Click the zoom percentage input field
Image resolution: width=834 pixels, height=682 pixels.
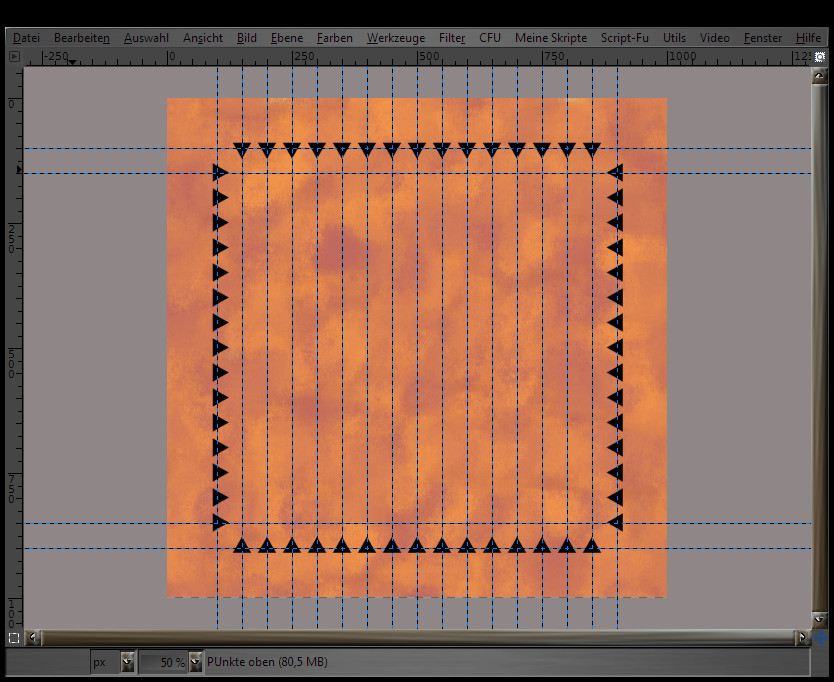162,662
